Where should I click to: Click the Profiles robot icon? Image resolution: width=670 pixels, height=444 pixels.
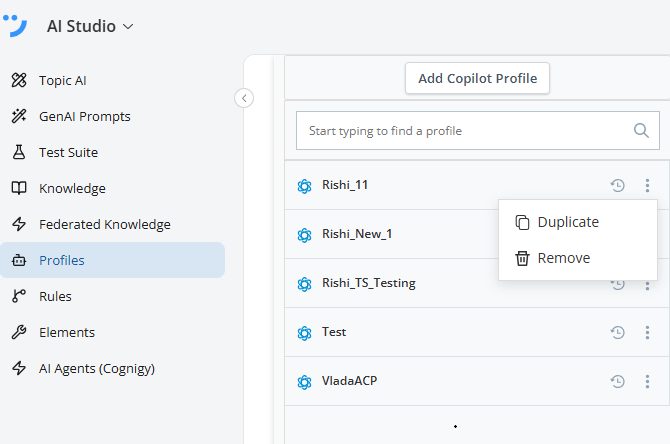click(x=19, y=260)
